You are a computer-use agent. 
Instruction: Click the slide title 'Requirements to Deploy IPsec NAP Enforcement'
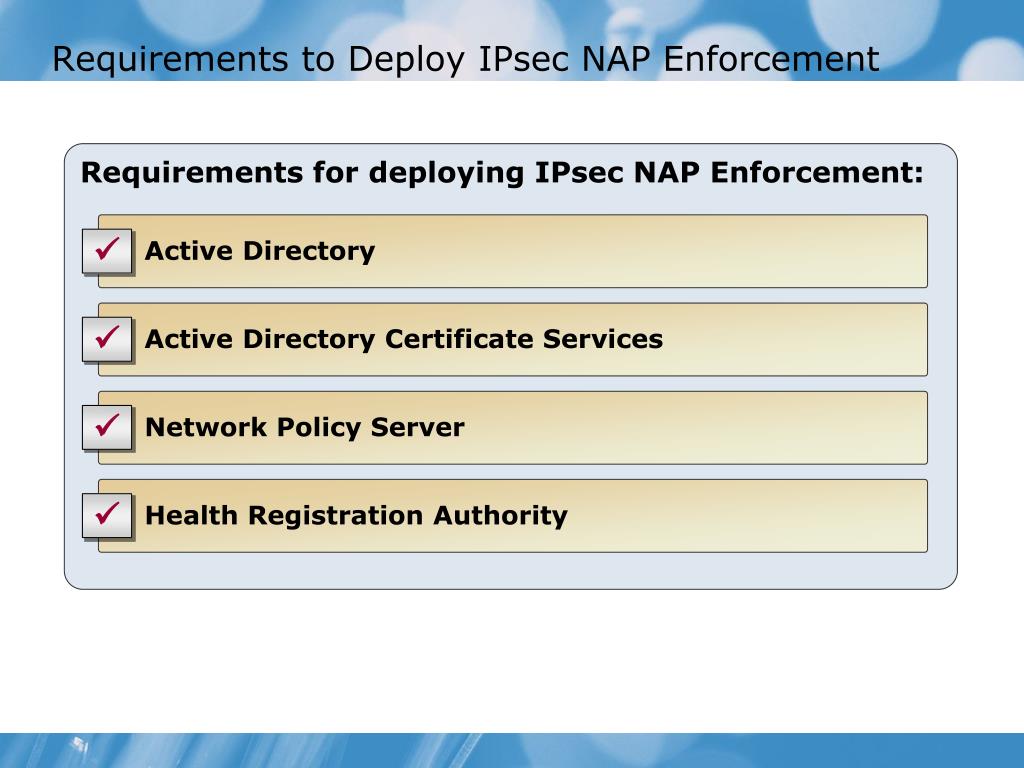point(466,59)
